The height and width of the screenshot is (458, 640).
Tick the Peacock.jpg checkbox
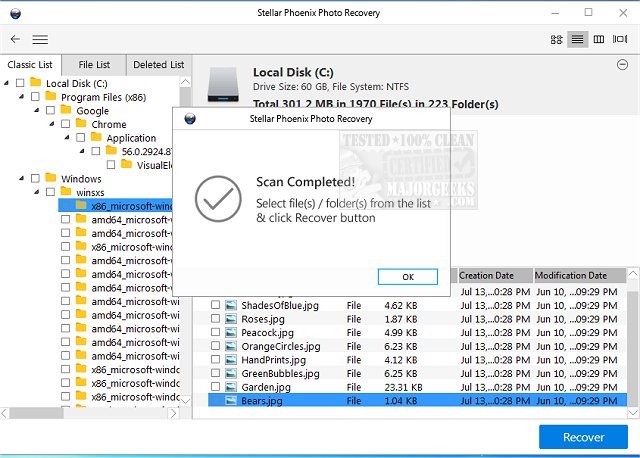216,332
